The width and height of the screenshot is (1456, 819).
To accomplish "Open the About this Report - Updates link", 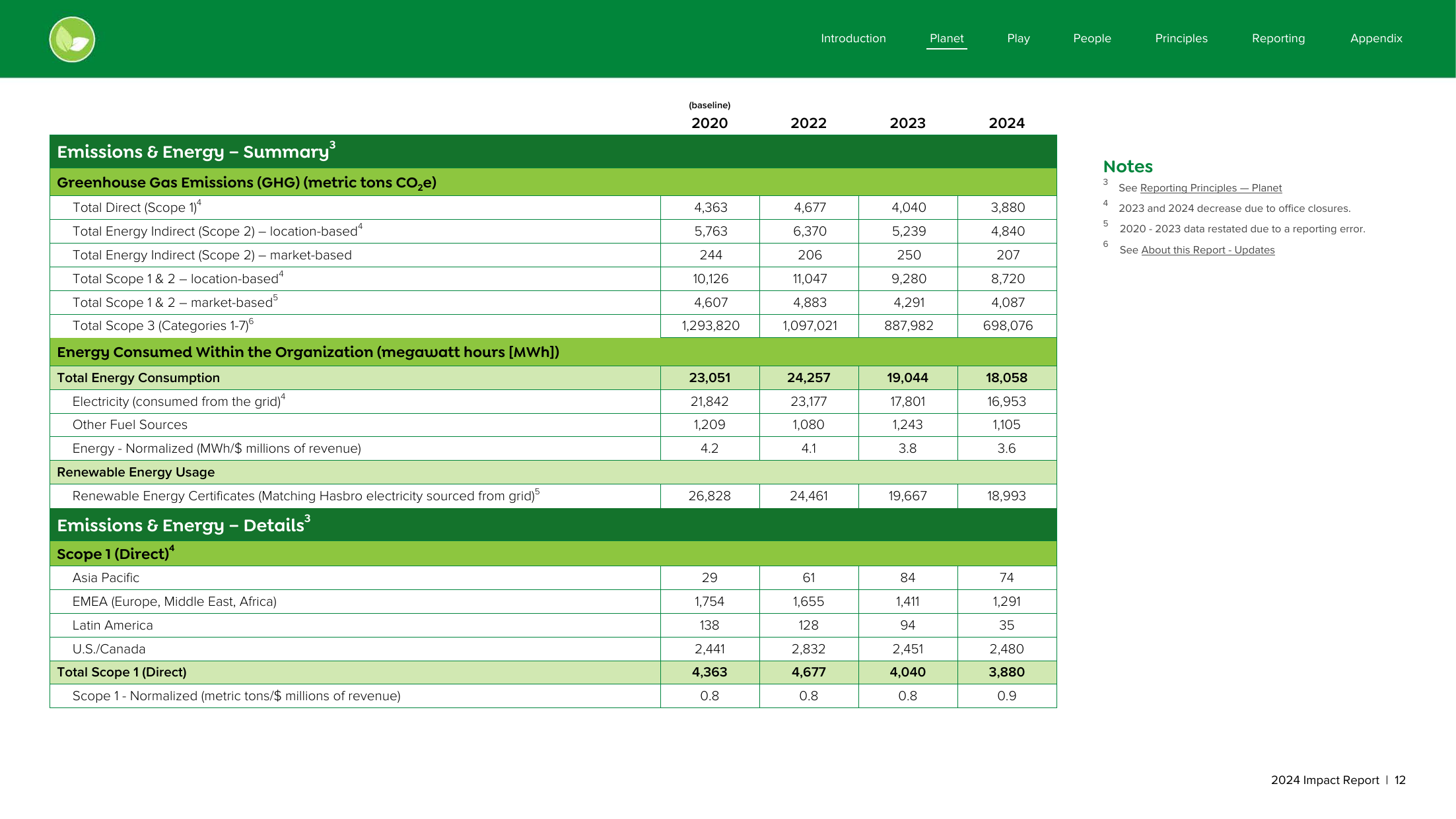I will coord(1208,250).
